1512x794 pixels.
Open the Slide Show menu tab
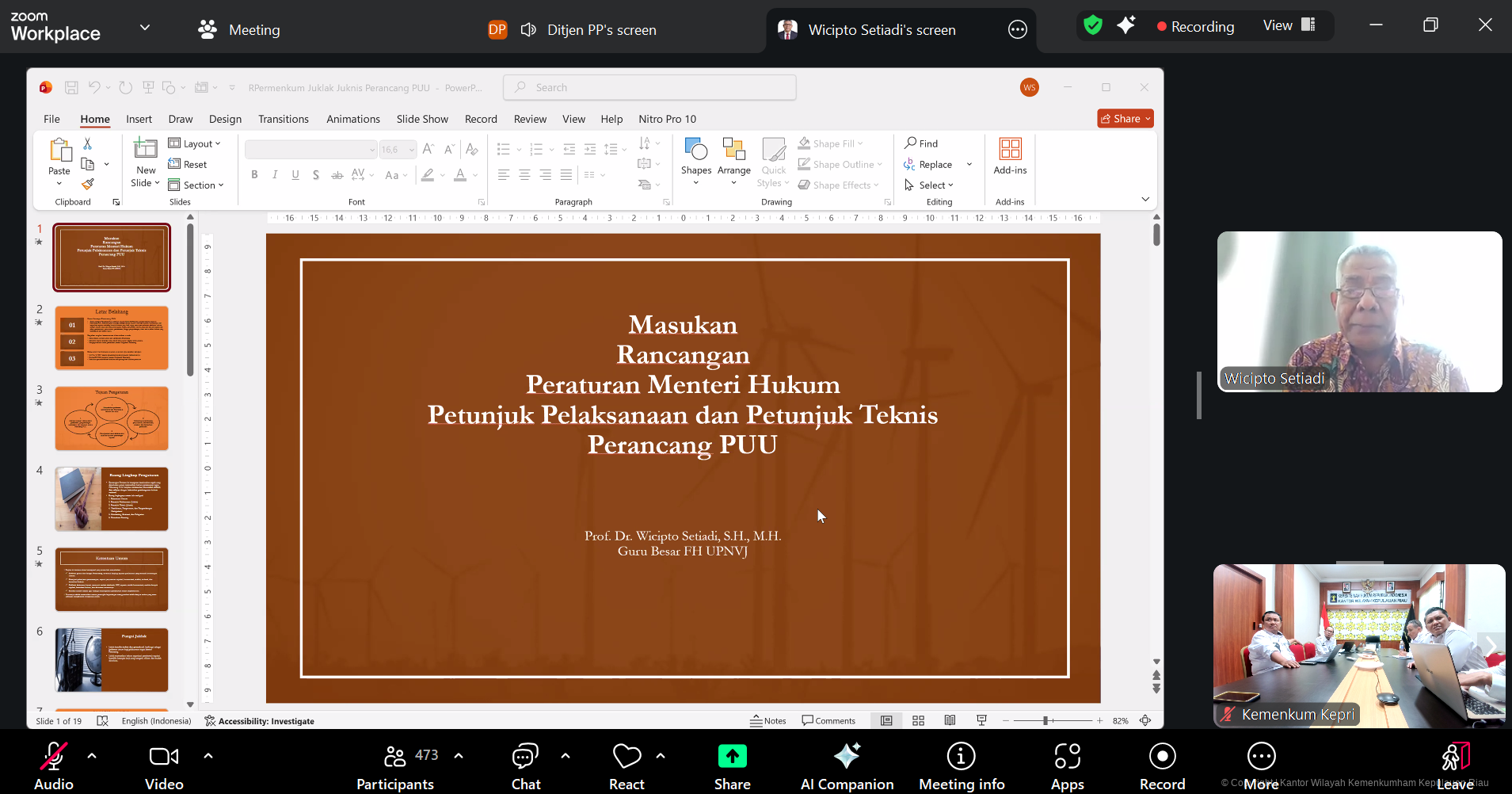[422, 119]
